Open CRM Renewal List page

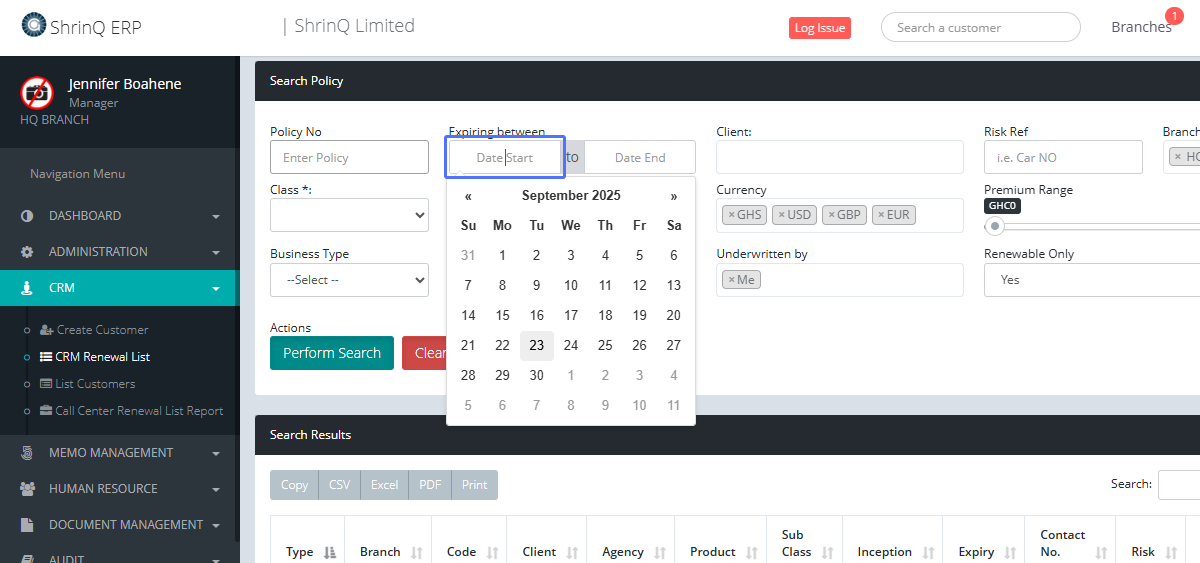102,357
